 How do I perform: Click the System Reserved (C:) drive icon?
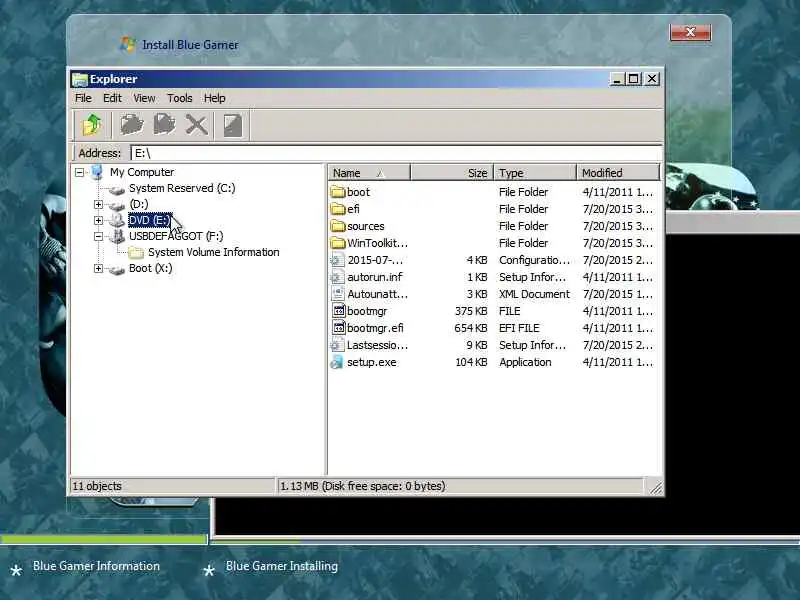pos(117,189)
